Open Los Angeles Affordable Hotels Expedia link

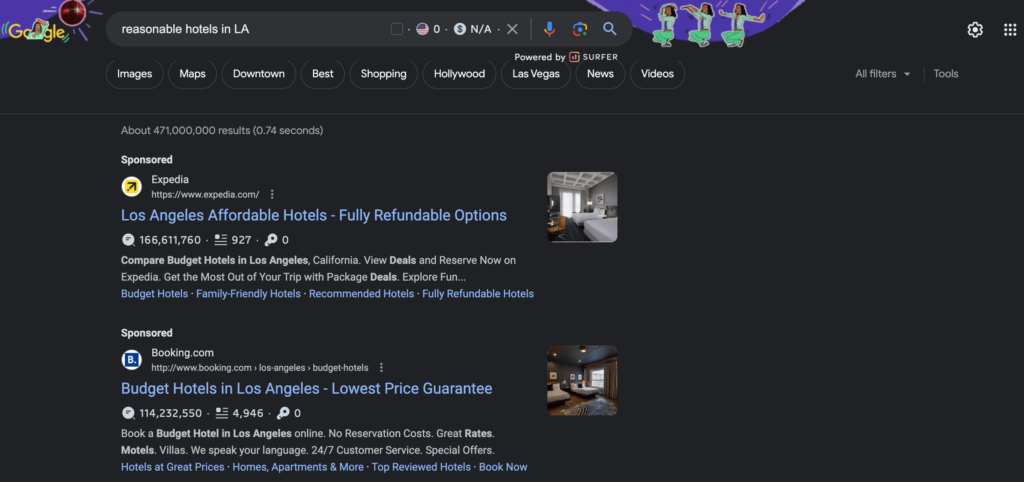(314, 215)
